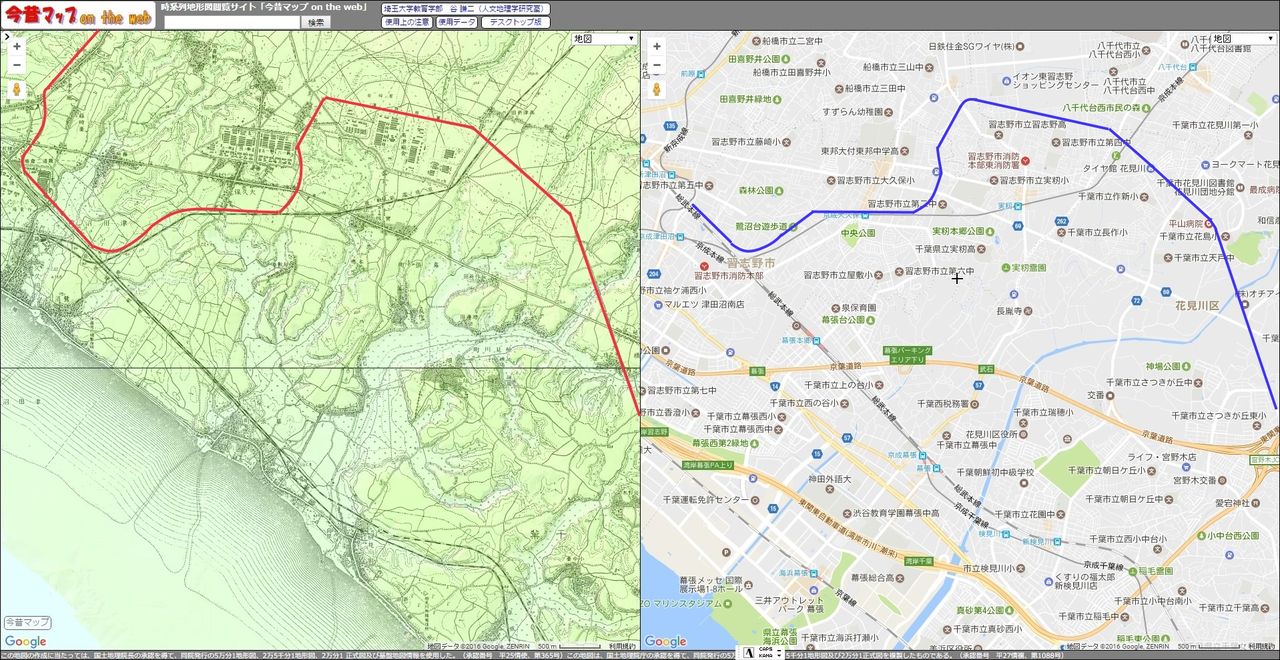Activate Street View pegman on left map

pos(16,90)
